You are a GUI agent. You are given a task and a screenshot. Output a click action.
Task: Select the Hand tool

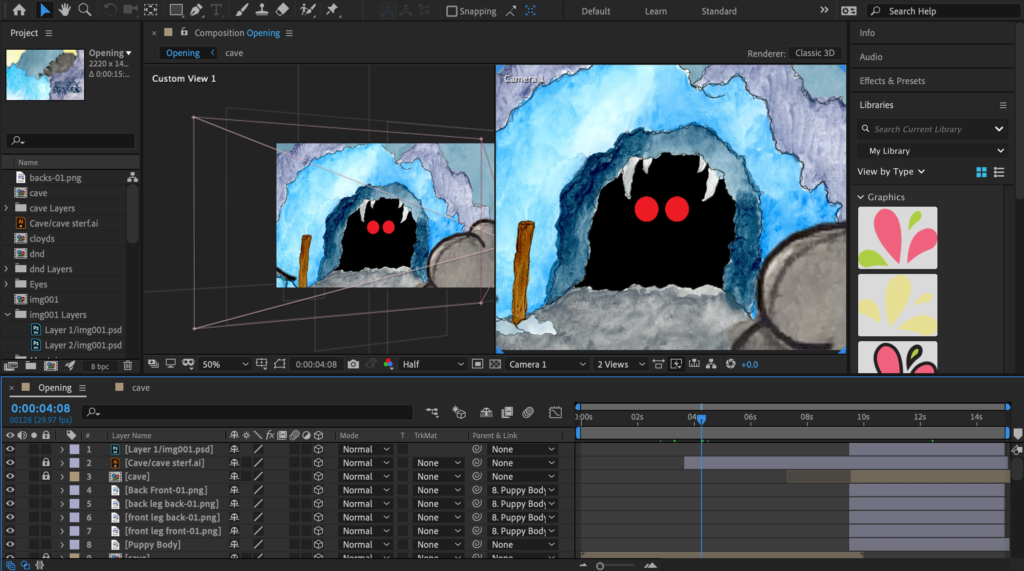click(x=65, y=10)
